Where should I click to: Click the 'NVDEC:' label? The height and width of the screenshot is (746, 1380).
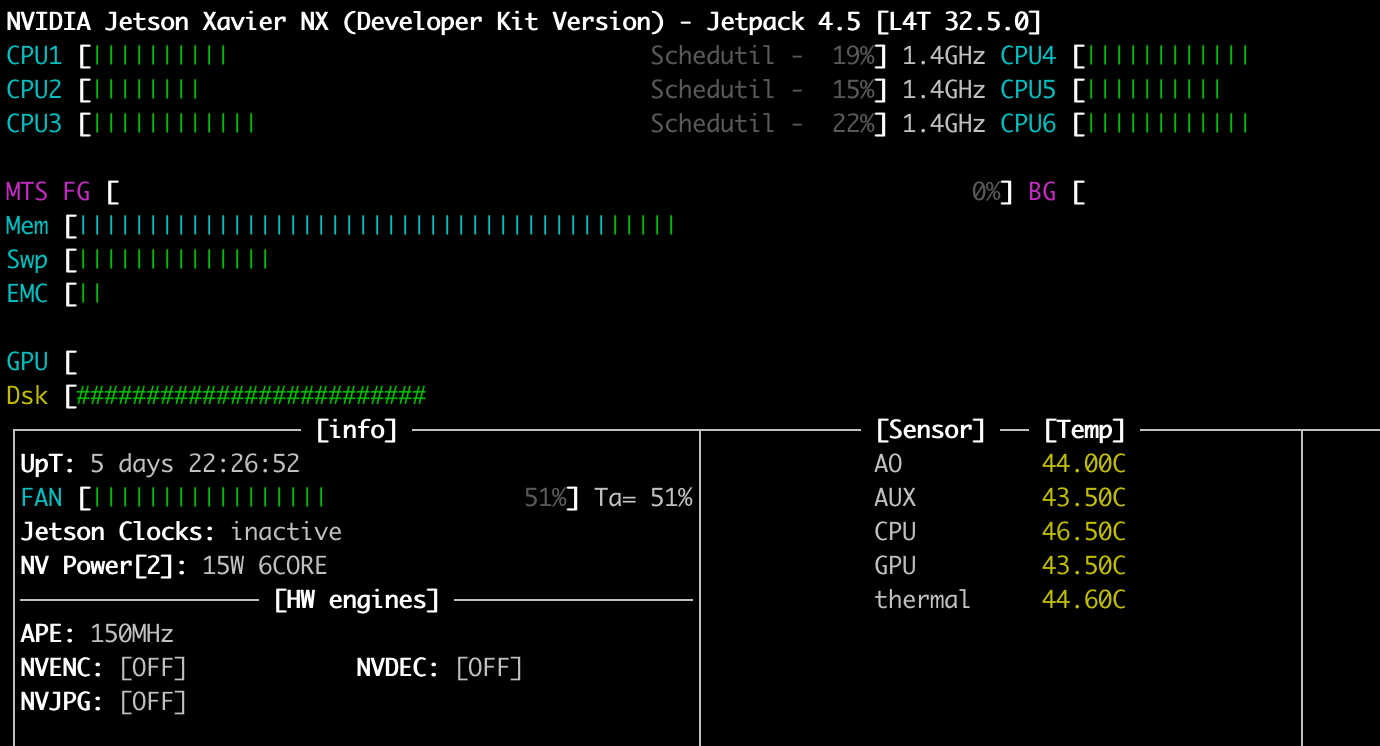(398, 668)
